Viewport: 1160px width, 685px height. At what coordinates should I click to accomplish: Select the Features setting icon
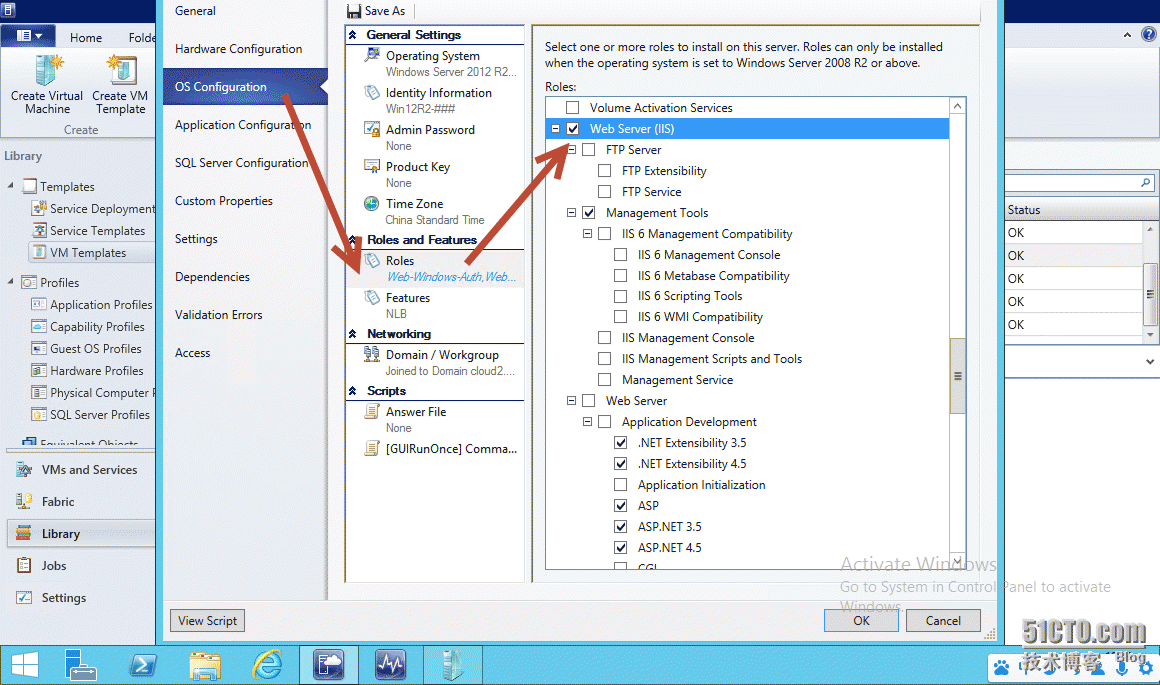pos(372,297)
